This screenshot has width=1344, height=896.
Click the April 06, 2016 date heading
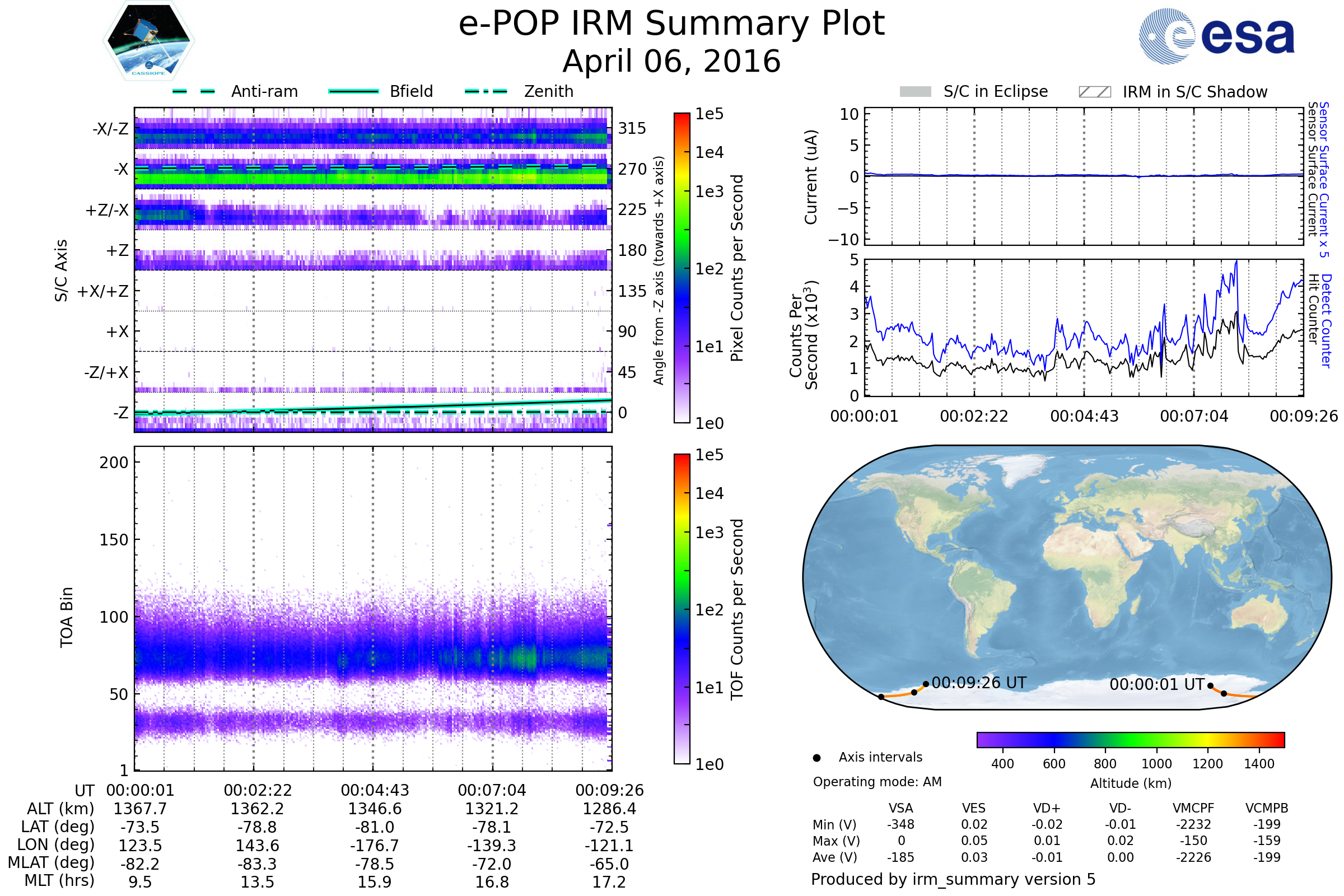pyautogui.click(x=671, y=62)
